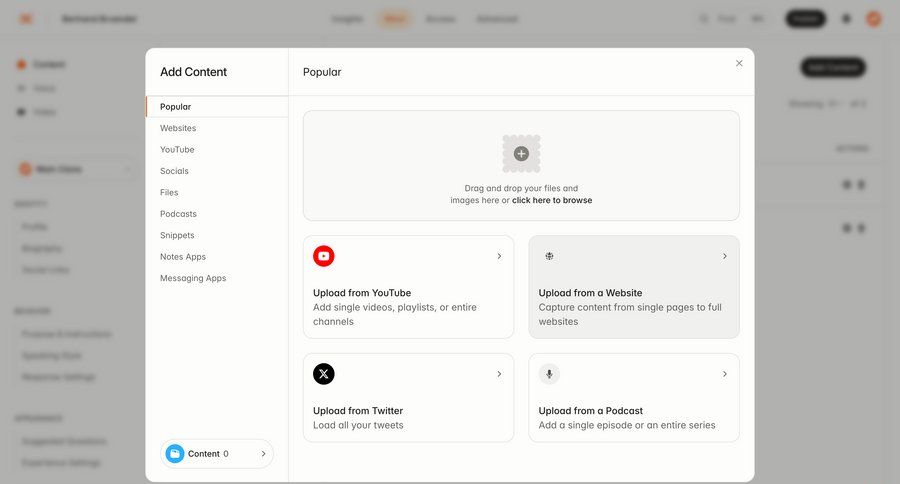The image size is (900, 484).
Task: Click the background dark Add Content button
Action: (x=833, y=67)
